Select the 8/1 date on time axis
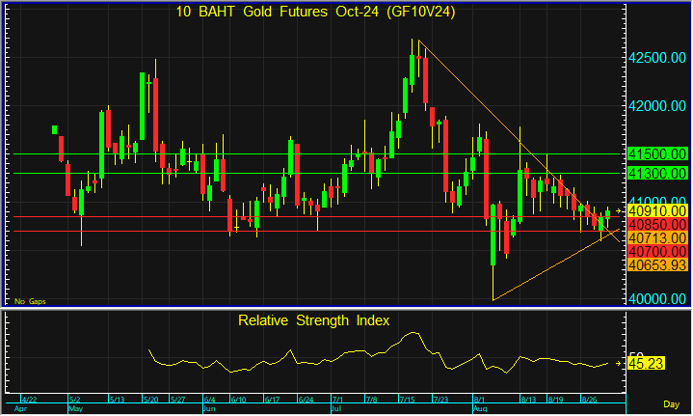693x416 pixels. pos(478,400)
